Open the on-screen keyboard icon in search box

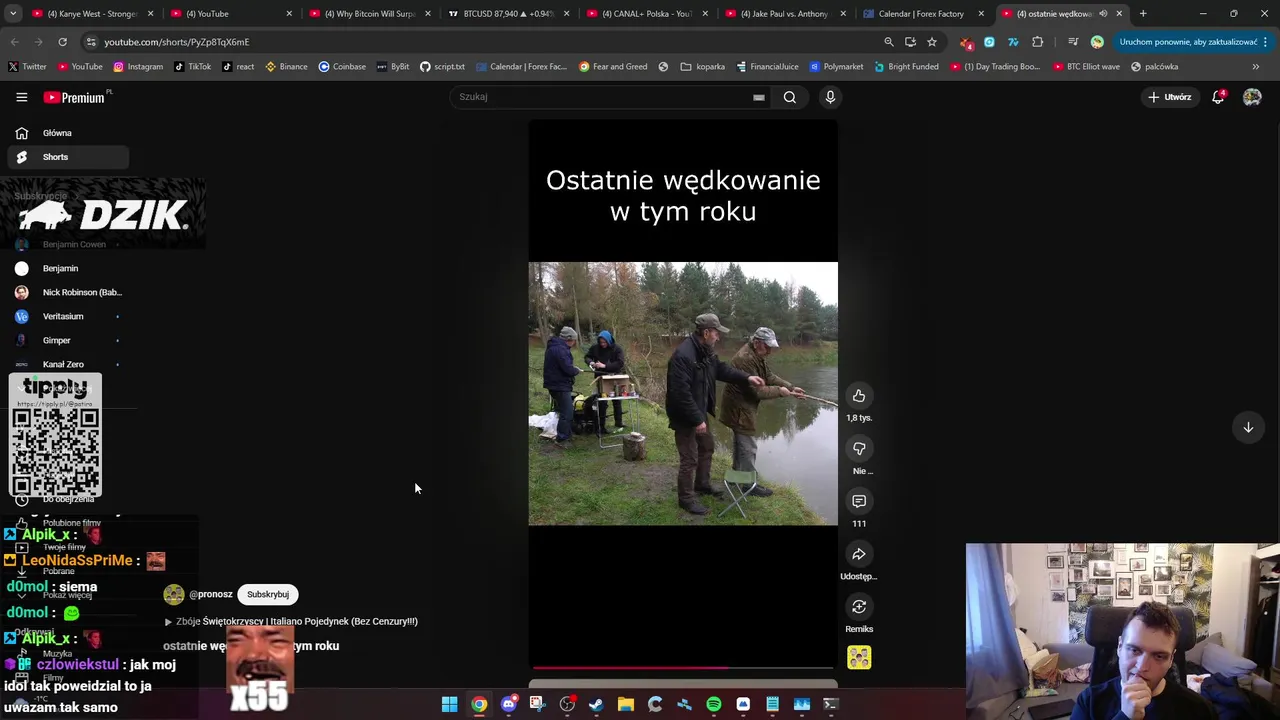(x=759, y=97)
